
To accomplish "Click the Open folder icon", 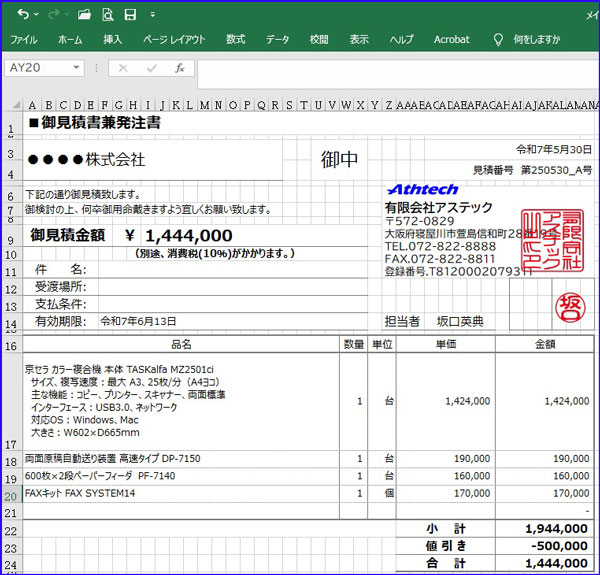I will [84, 14].
